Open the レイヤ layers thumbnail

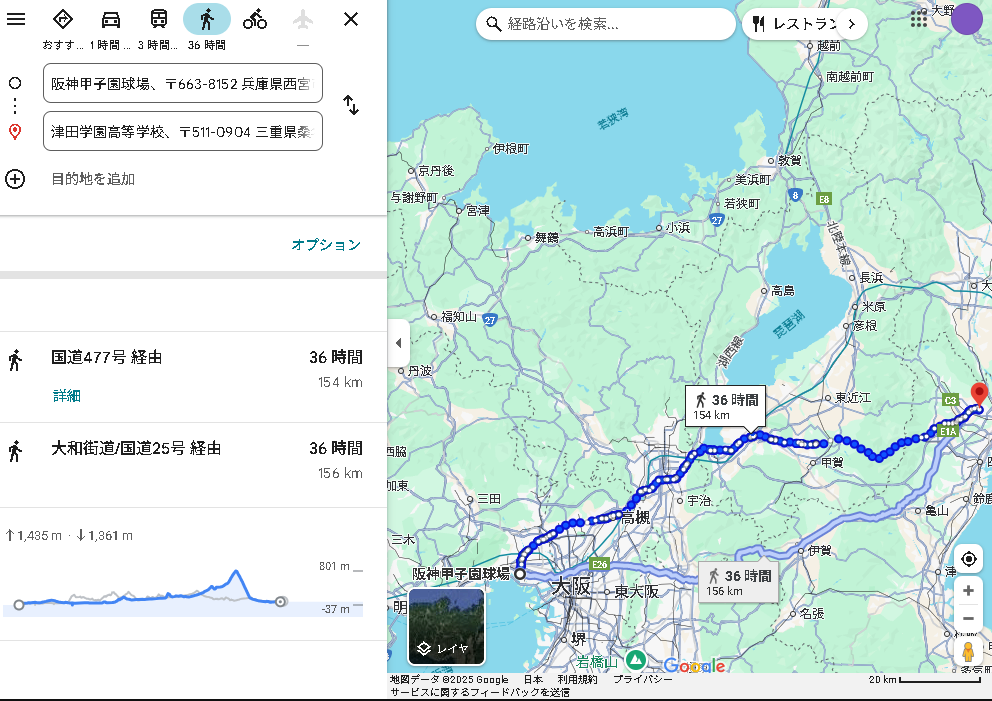coord(447,626)
